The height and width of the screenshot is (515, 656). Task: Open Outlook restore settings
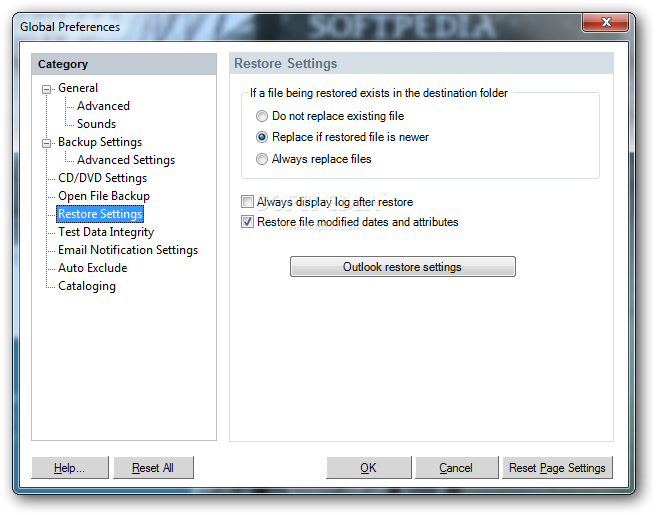(x=402, y=266)
